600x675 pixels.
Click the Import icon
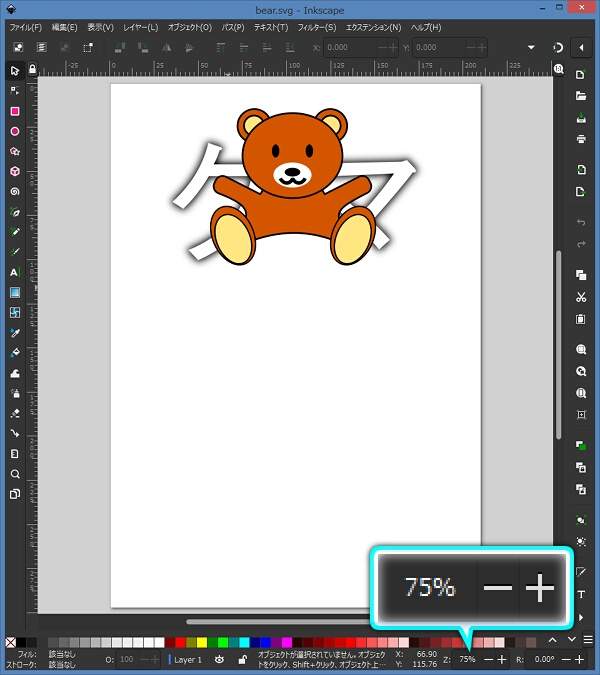pyautogui.click(x=581, y=170)
